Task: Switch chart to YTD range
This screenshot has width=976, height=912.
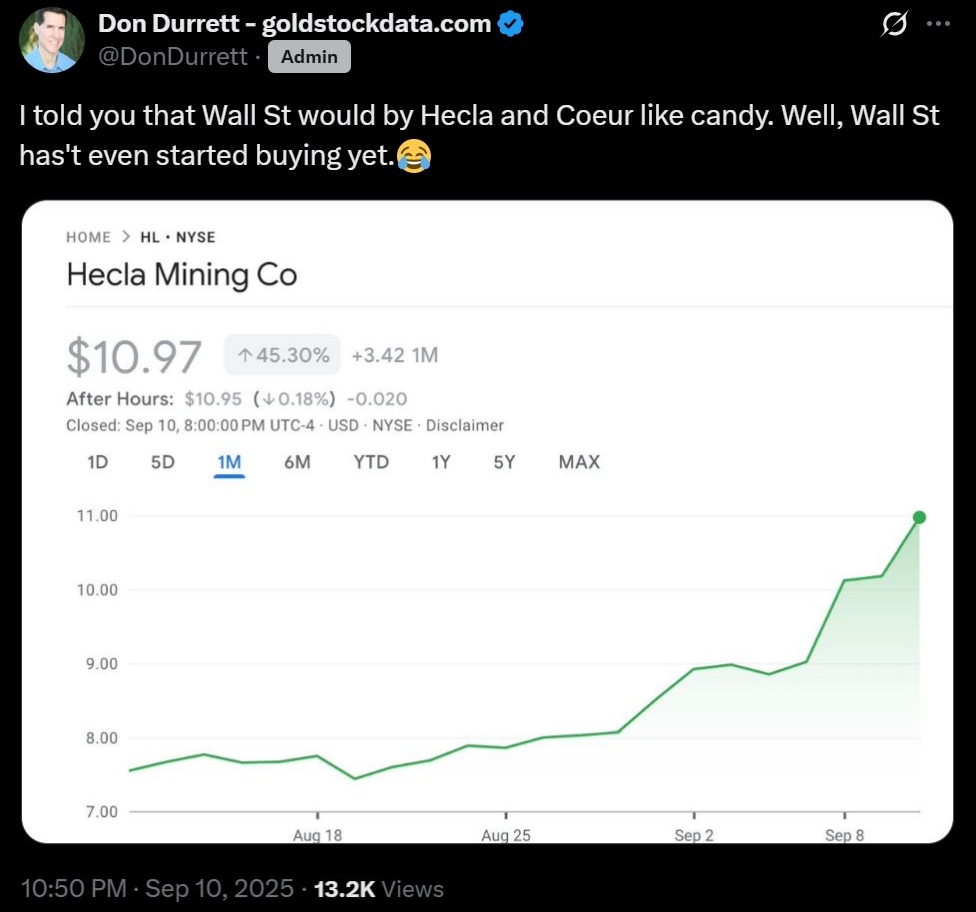Action: click(371, 462)
